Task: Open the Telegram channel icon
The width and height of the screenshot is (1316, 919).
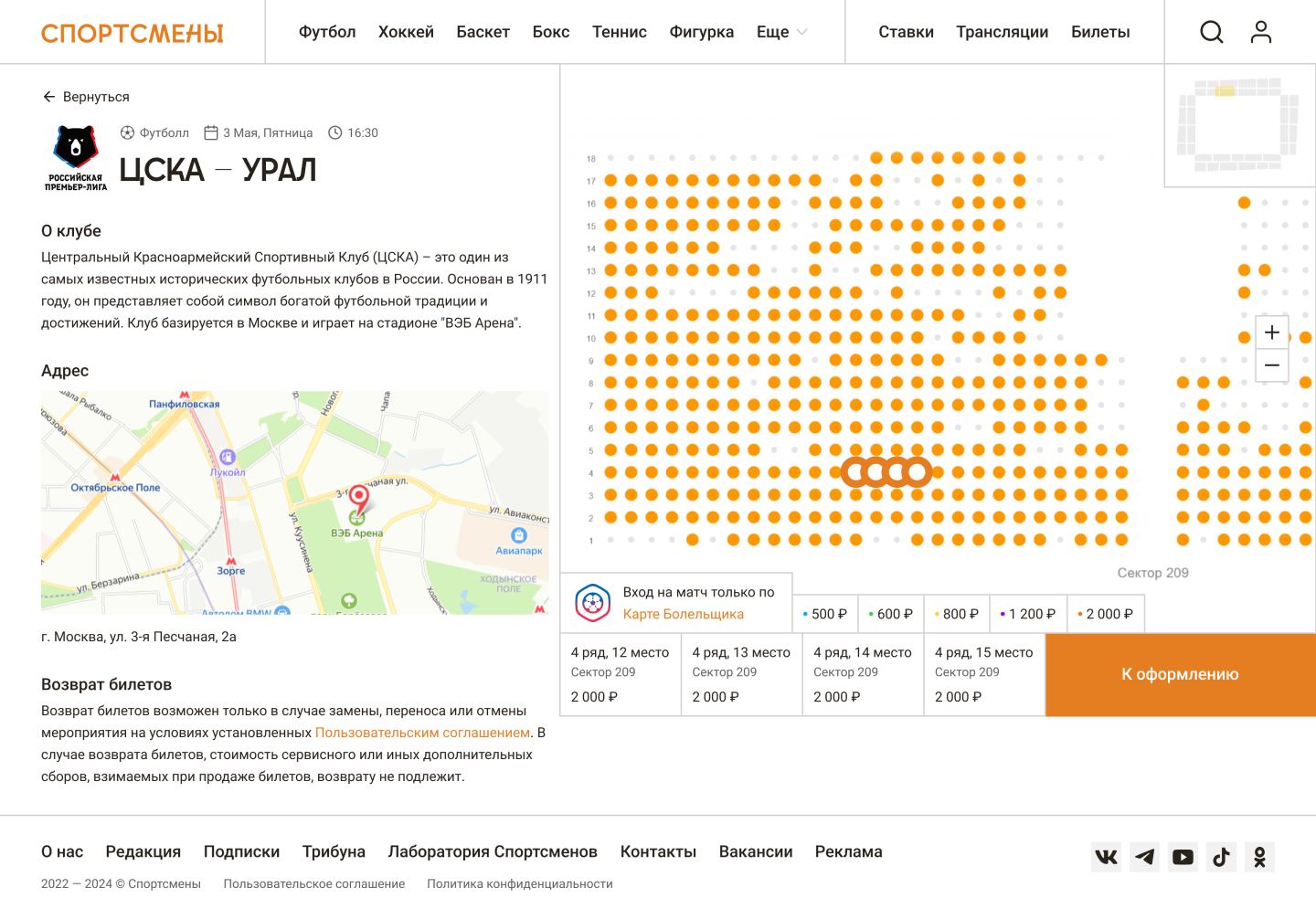Action: (x=1144, y=857)
